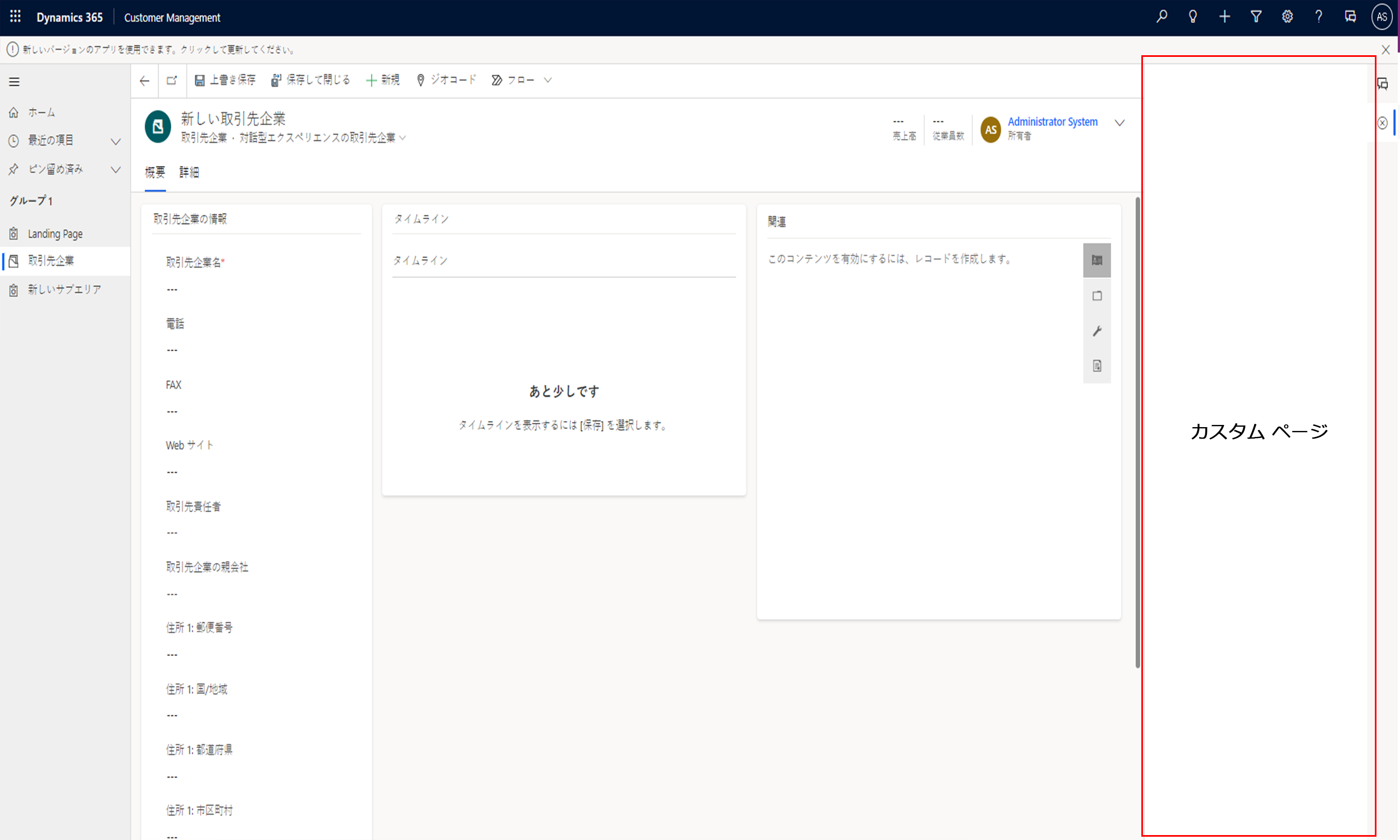Open the Dynamics 365 app launcher waffle
Viewport: 1400px width, 840px height.
click(15, 17)
